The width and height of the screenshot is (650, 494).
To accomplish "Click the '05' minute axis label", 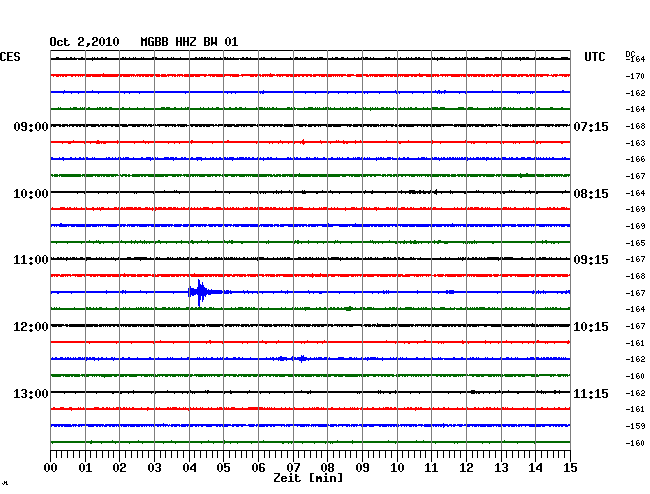I will tap(223, 467).
